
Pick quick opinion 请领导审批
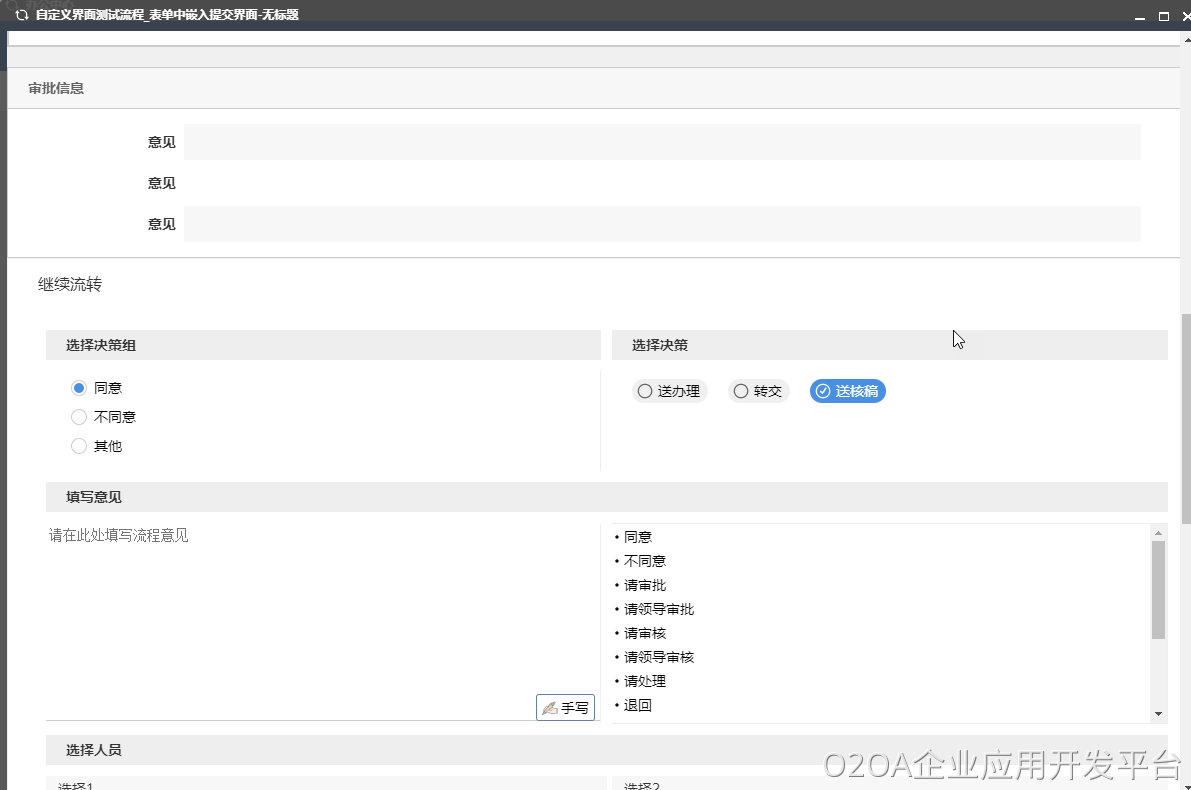tap(658, 609)
